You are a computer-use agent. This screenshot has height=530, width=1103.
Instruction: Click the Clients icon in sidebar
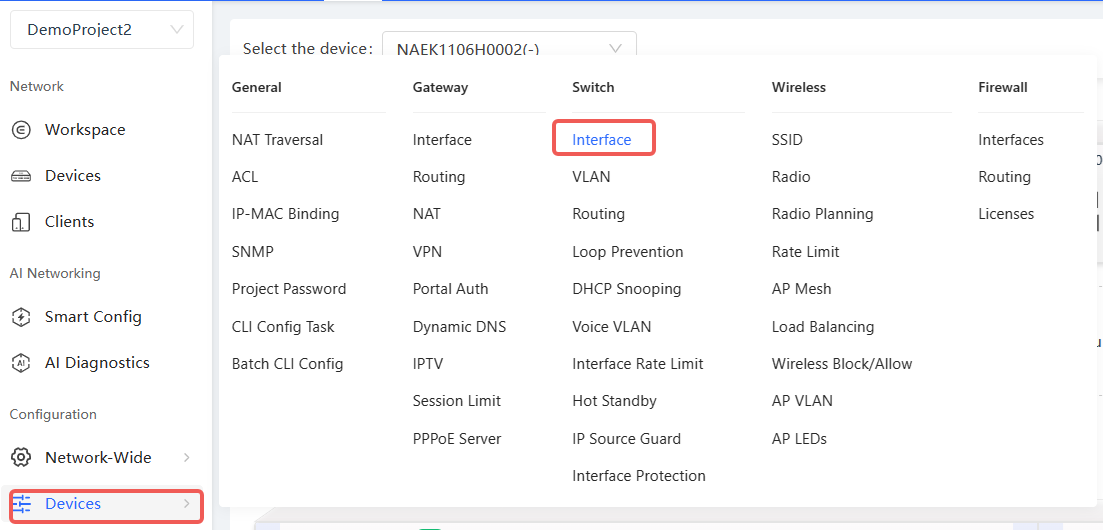click(21, 222)
